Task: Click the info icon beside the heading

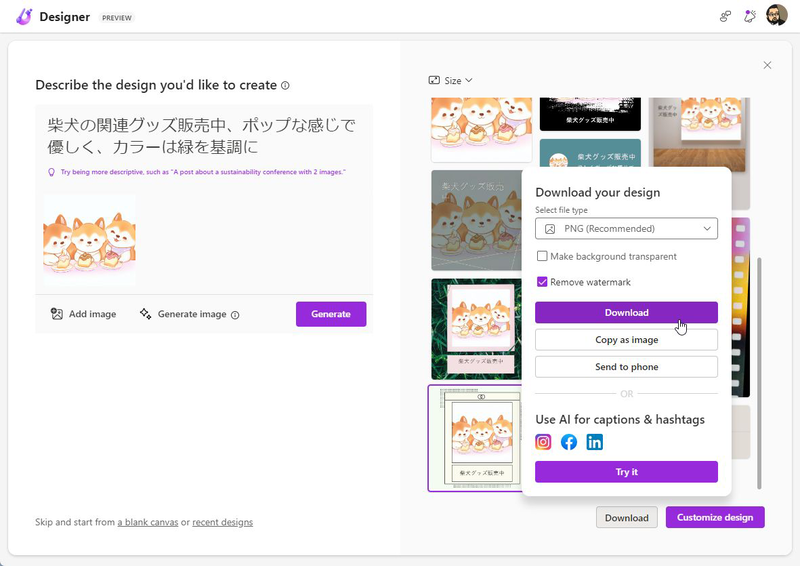Action: point(286,86)
